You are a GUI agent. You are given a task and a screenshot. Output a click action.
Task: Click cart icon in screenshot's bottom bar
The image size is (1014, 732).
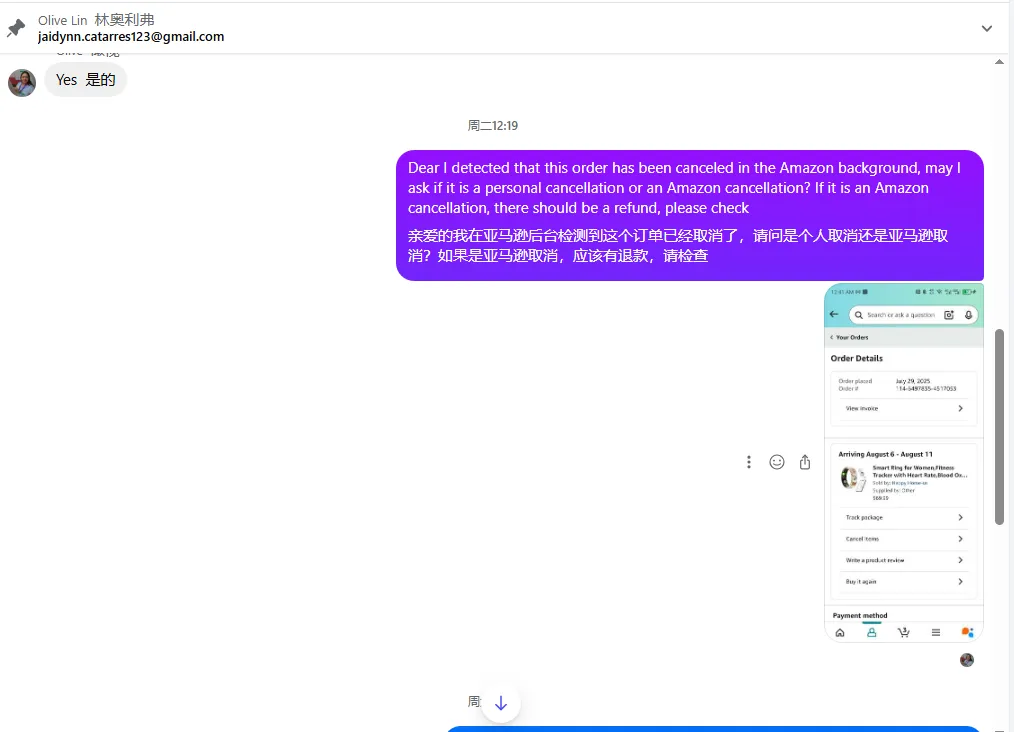903,632
